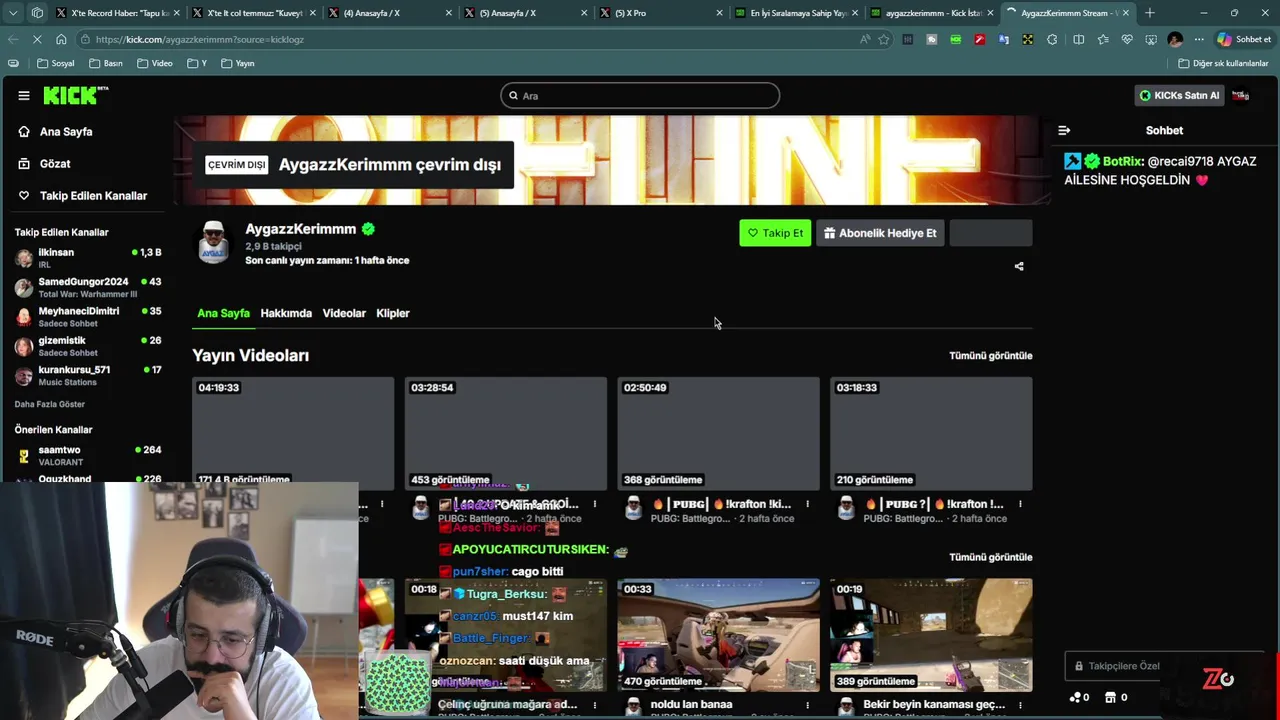Click the browser home button
The width and height of the screenshot is (1280, 720).
(x=61, y=39)
